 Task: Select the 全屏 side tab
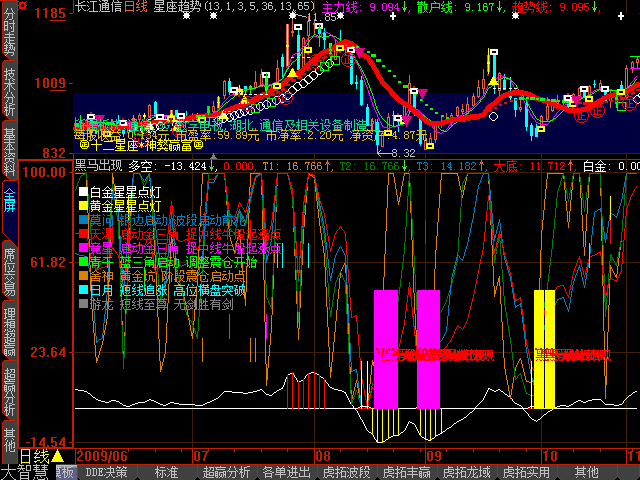click(9, 199)
